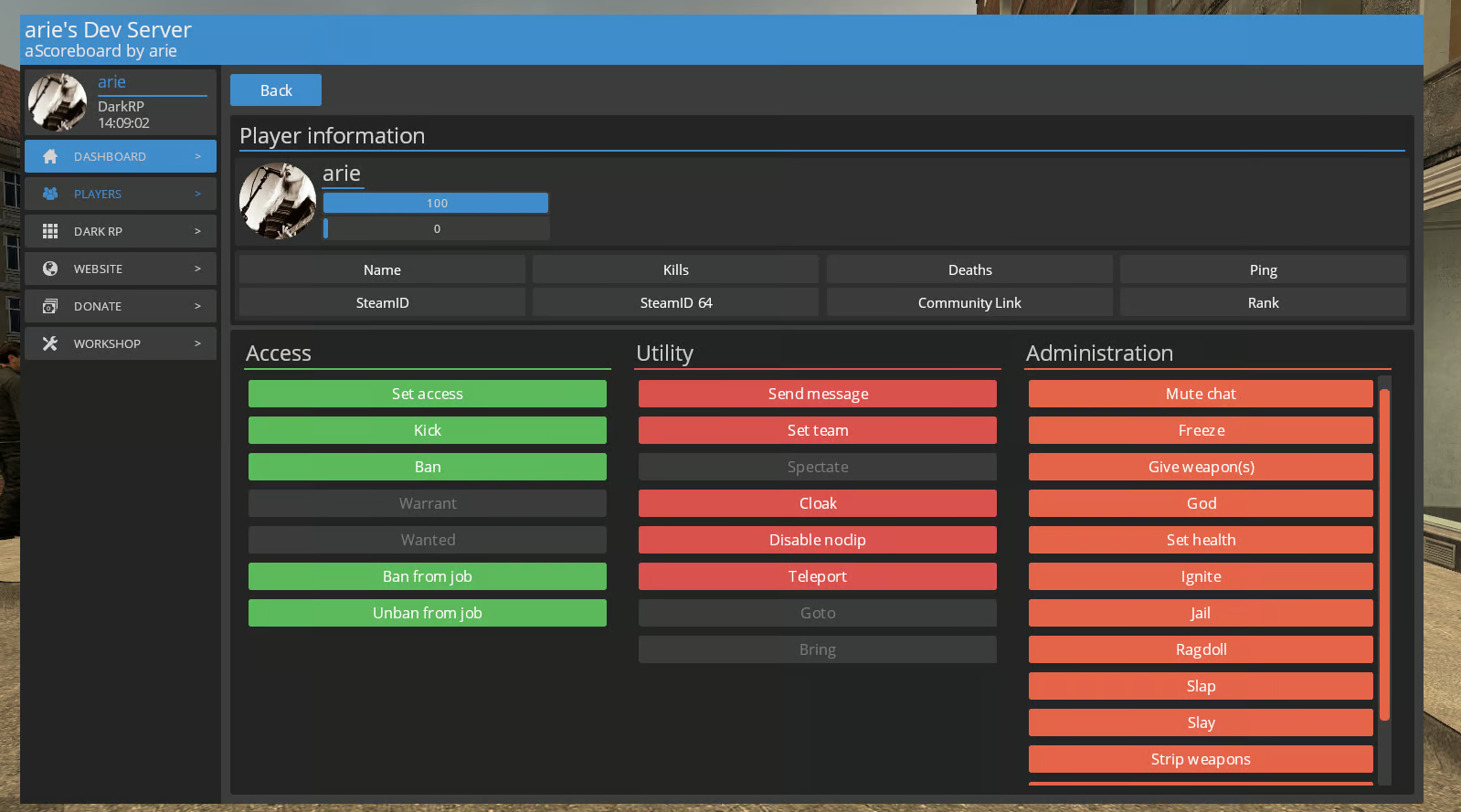The height and width of the screenshot is (812, 1461).
Task: Toggle Cloak on the player
Action: (817, 503)
